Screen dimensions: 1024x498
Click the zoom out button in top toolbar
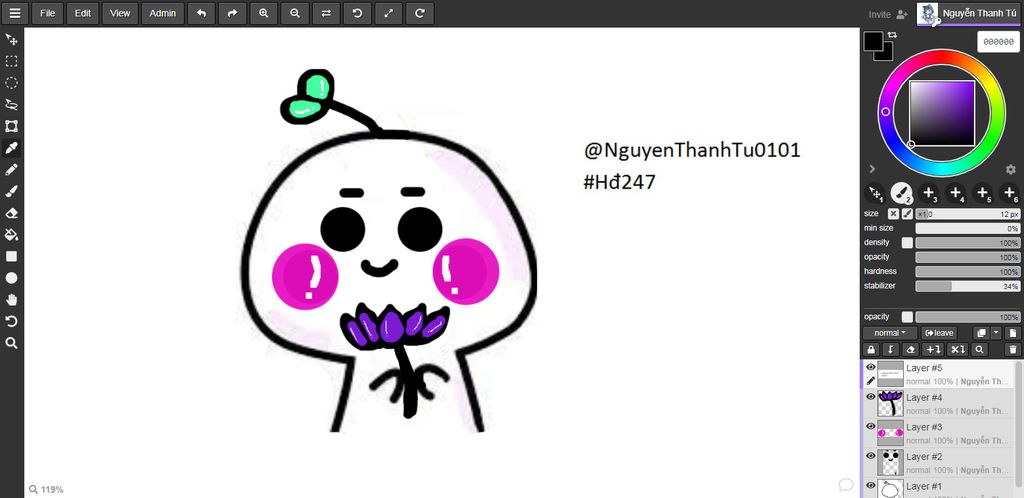[295, 13]
